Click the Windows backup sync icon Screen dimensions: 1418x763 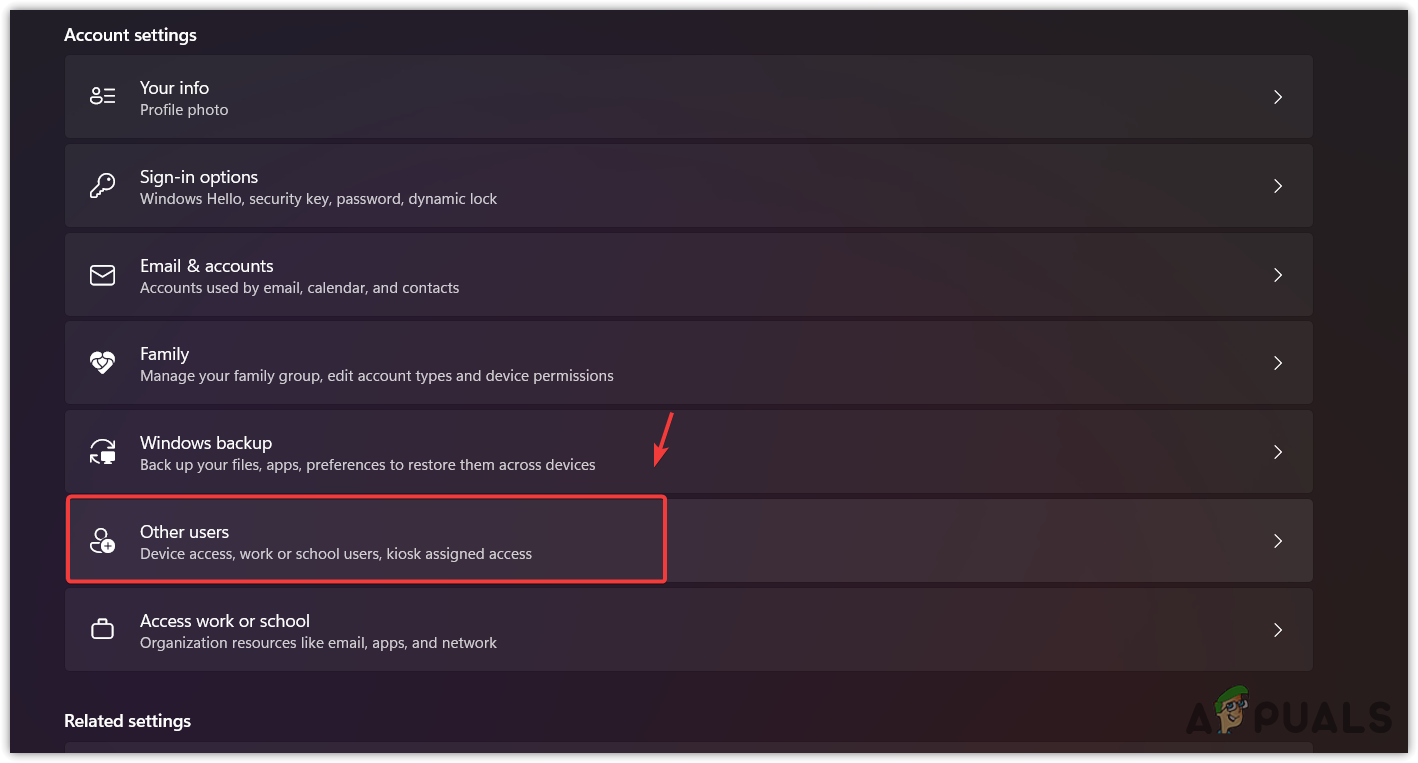coord(103,452)
